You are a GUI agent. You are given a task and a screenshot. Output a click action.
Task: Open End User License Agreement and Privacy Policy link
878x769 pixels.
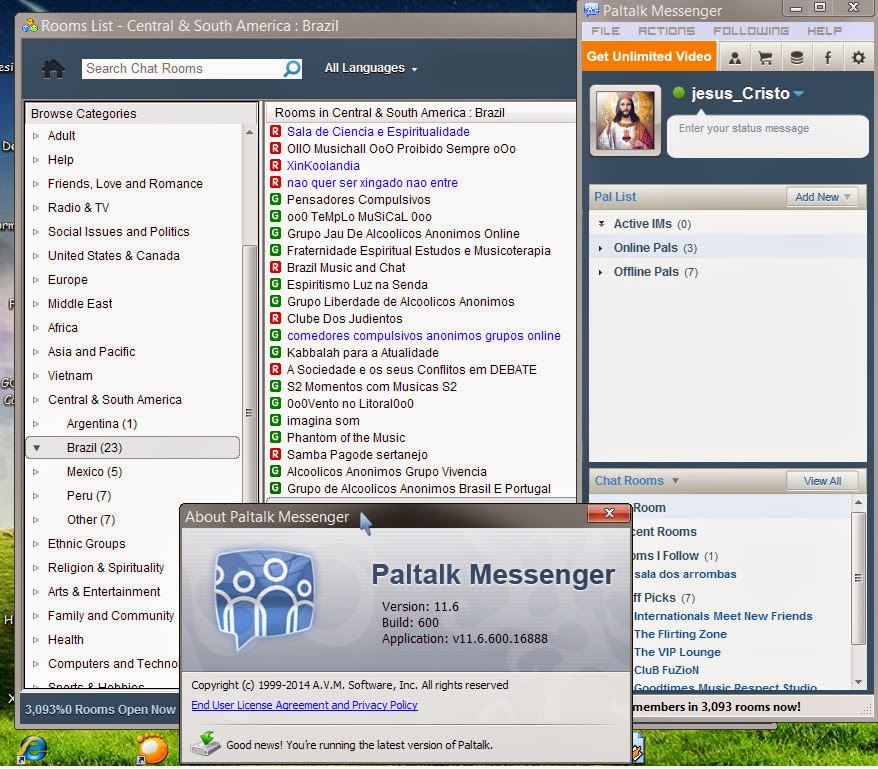pos(304,705)
